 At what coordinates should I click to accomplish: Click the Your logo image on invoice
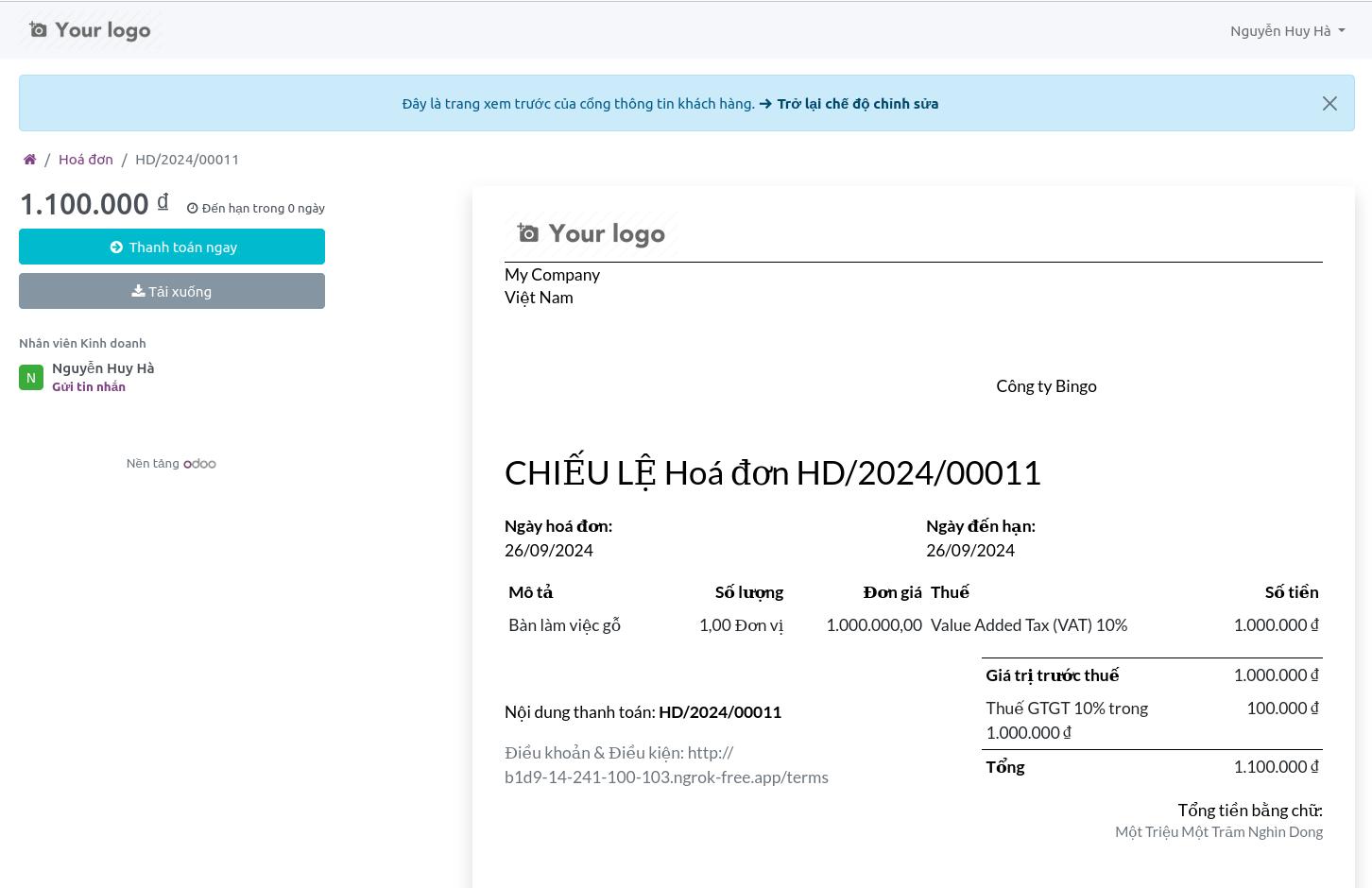pyautogui.click(x=592, y=233)
